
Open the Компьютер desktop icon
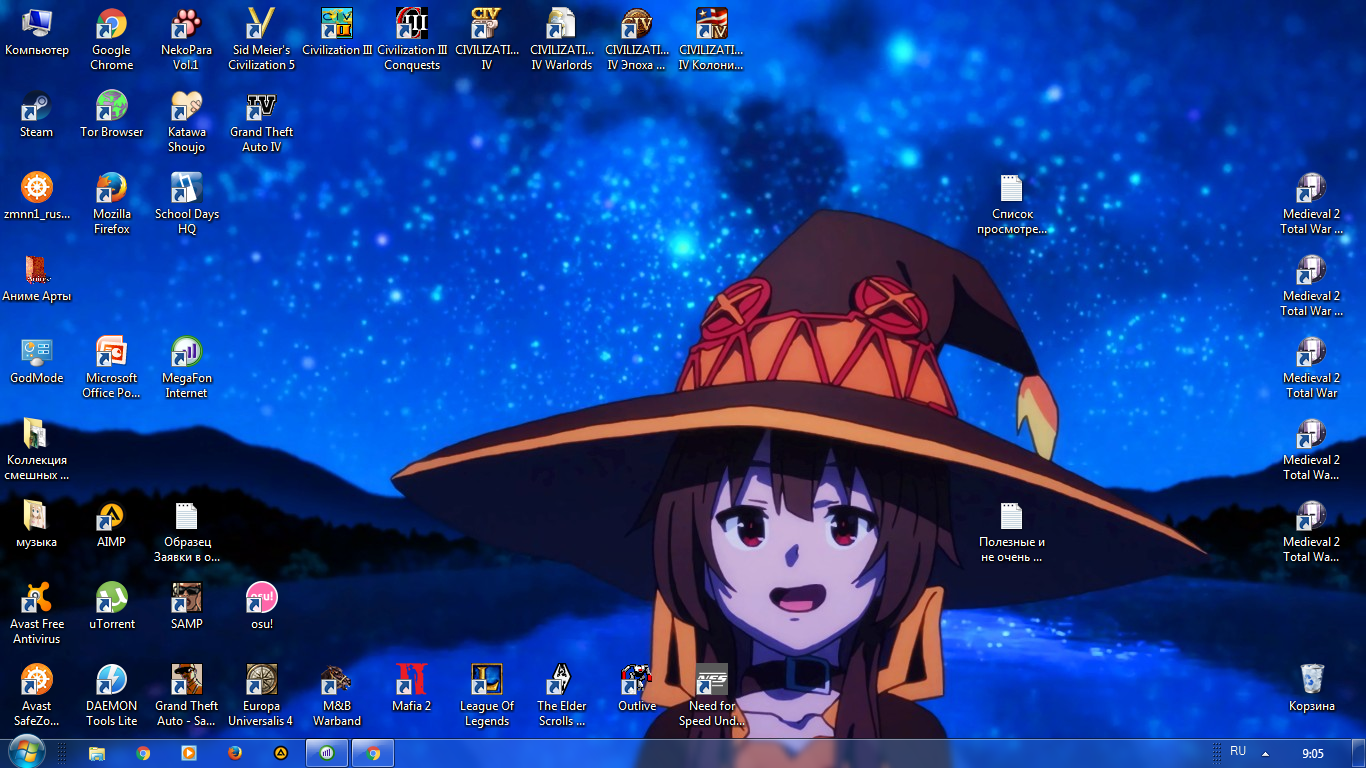(x=37, y=33)
